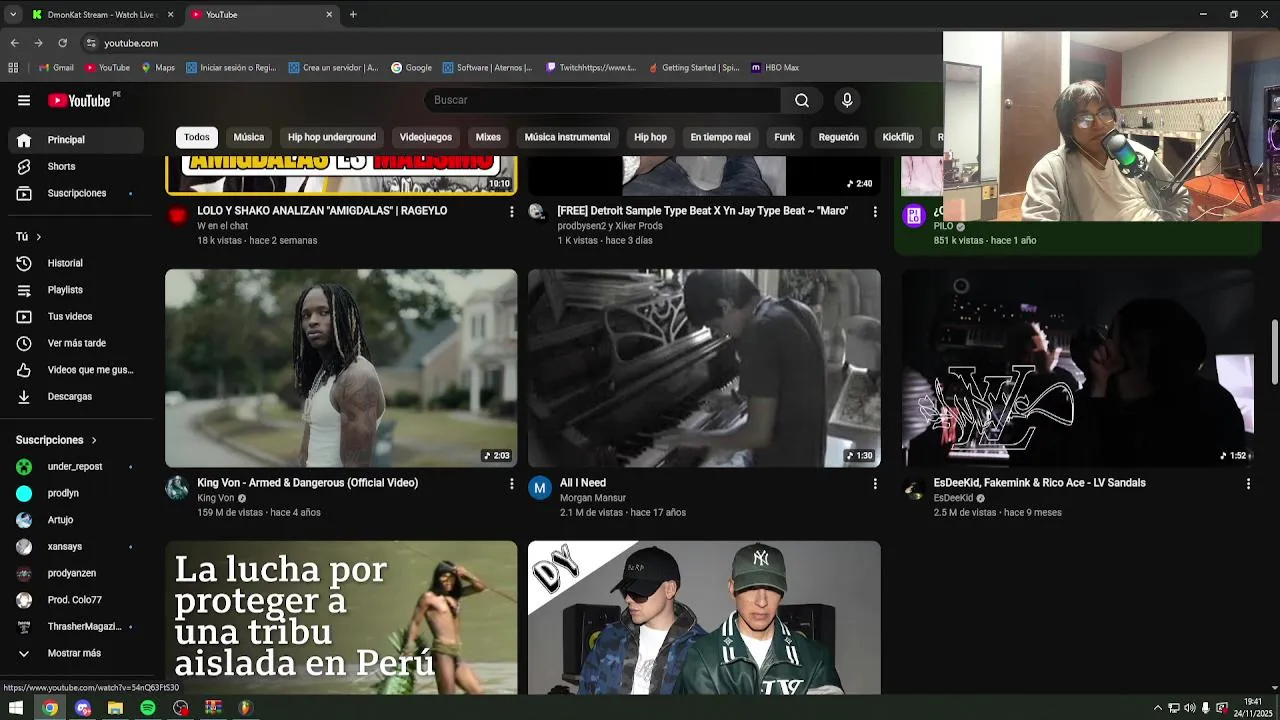Select the Todos filter chip
This screenshot has height=720, width=1280.
197,137
